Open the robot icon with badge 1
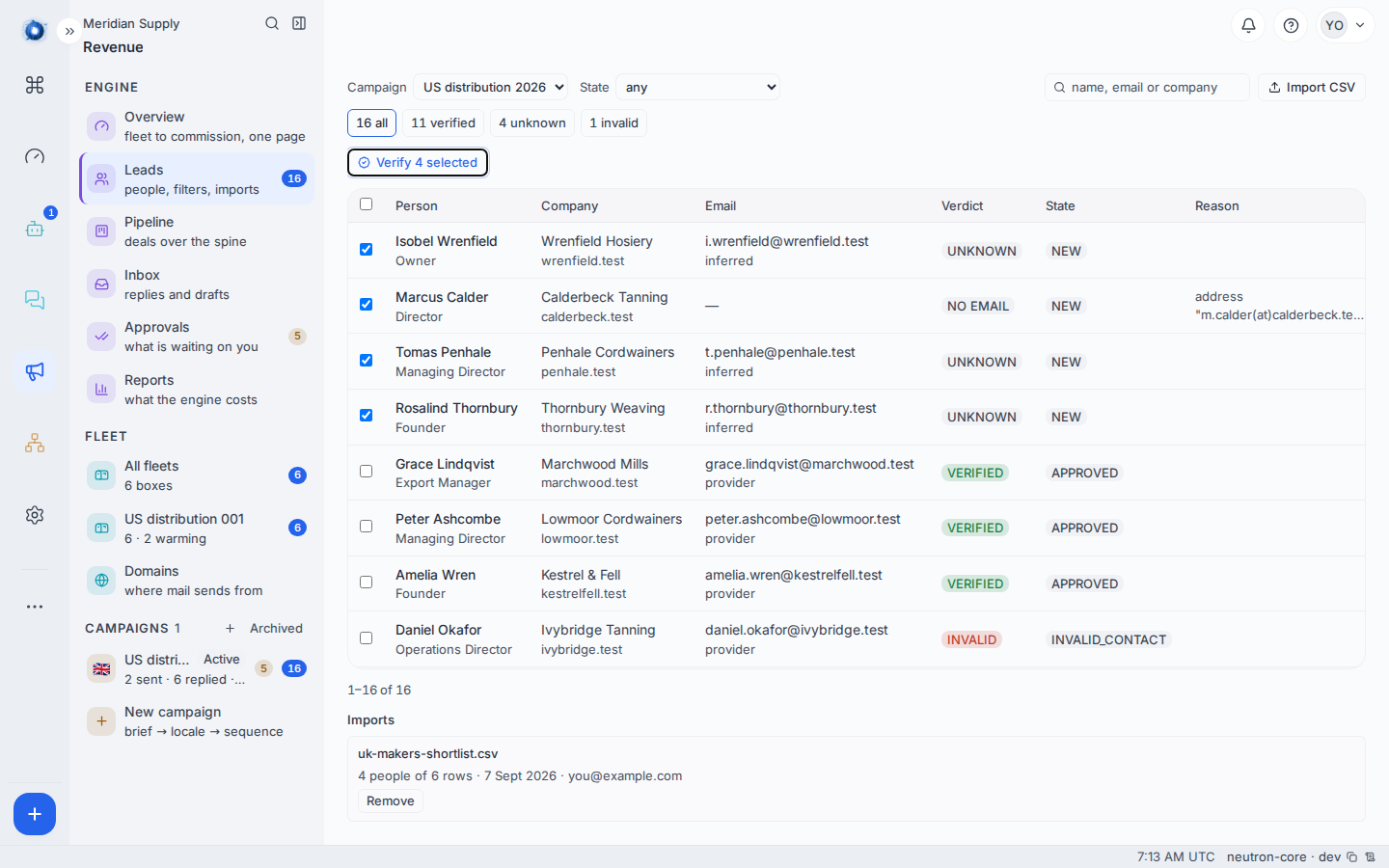 [35, 229]
